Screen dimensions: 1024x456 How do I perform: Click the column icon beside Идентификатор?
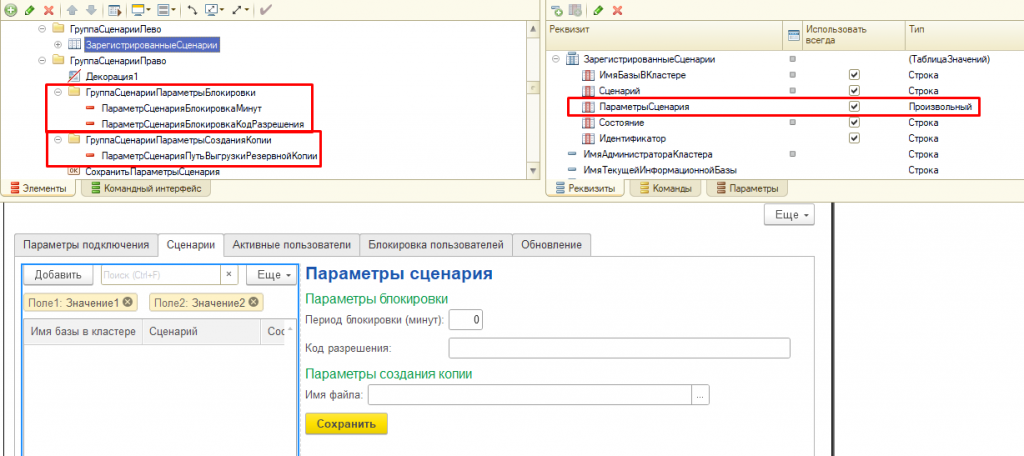pos(587,138)
